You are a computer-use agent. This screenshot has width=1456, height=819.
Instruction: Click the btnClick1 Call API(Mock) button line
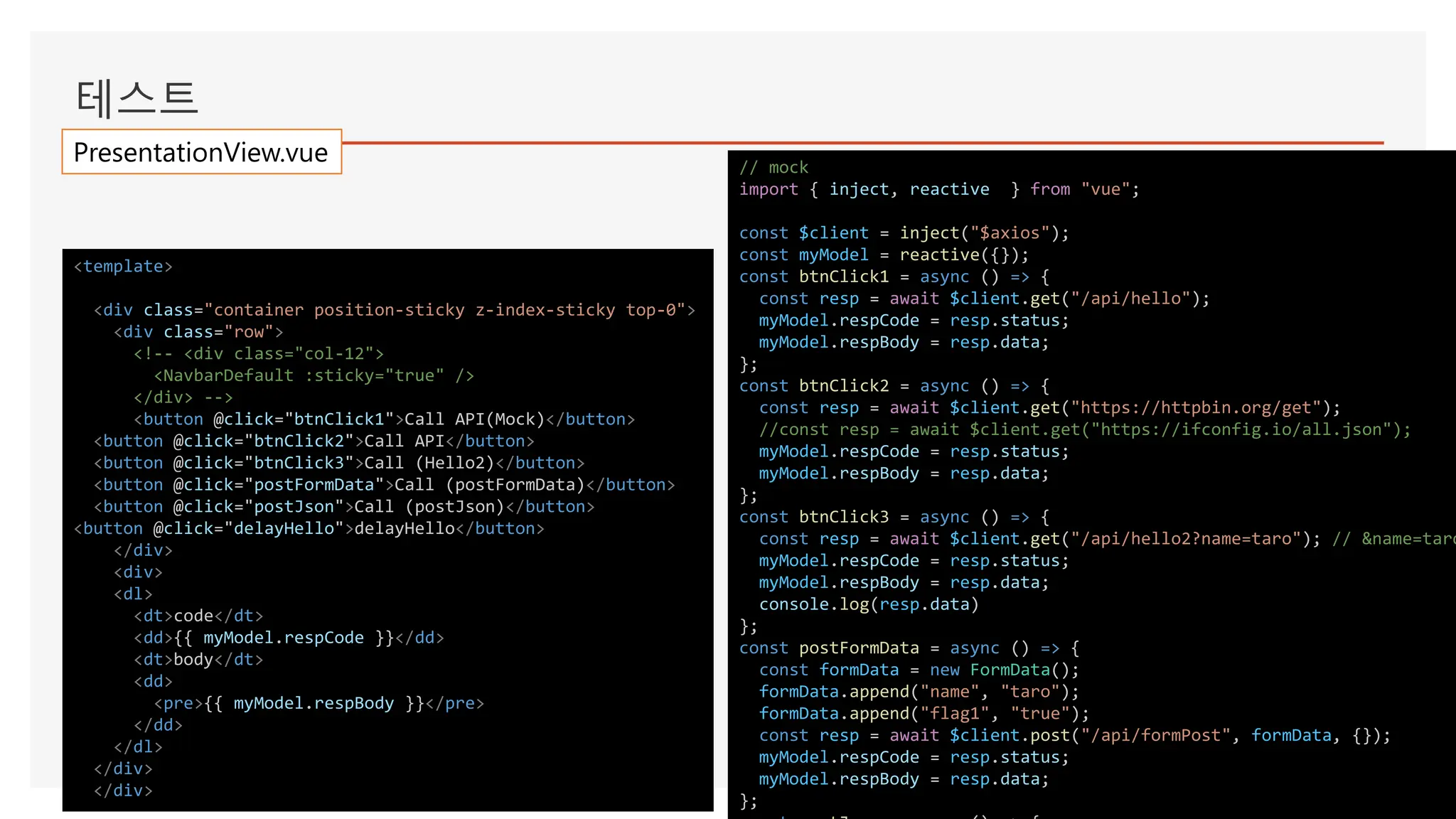384,419
